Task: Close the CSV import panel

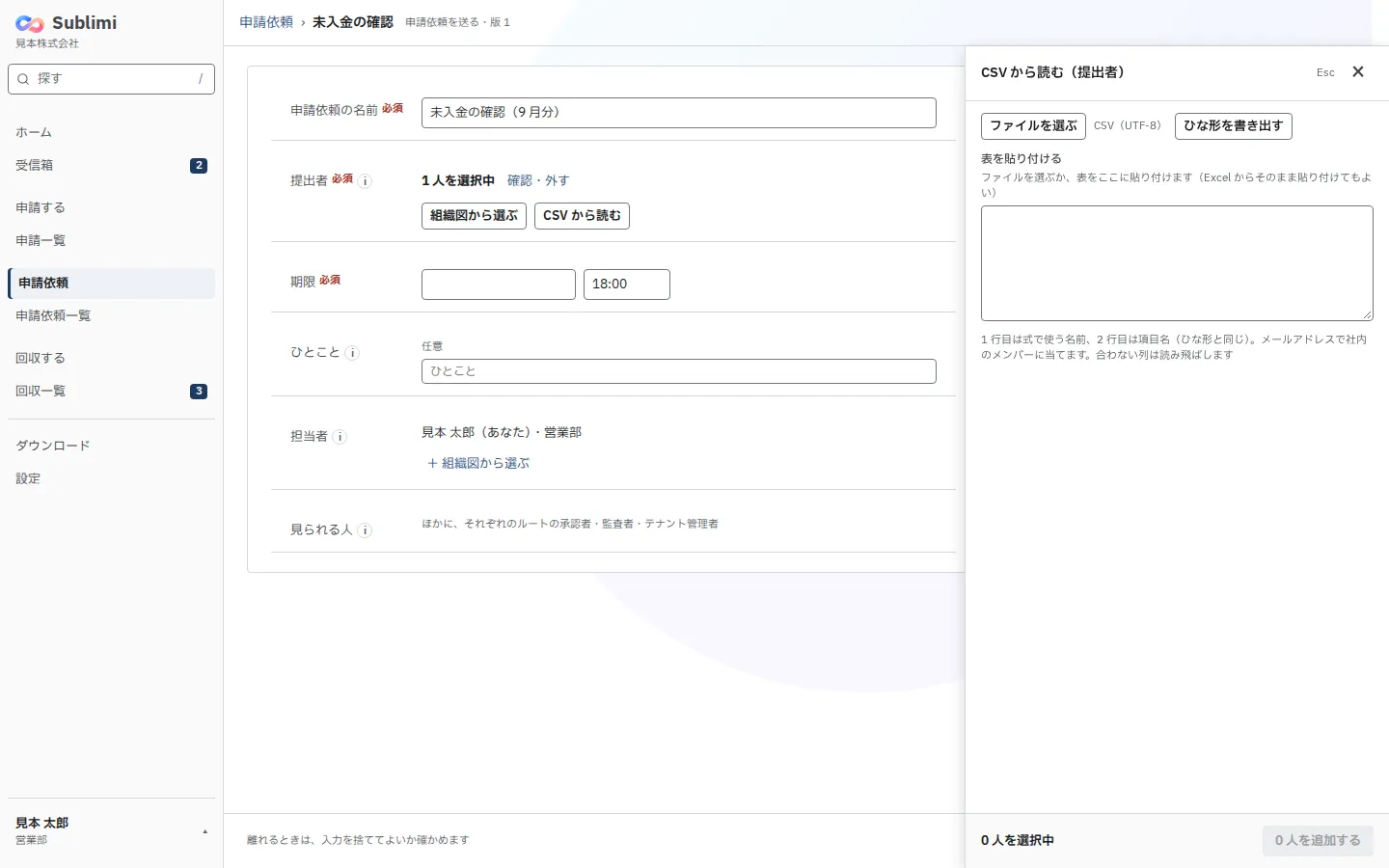Action: tap(1358, 72)
